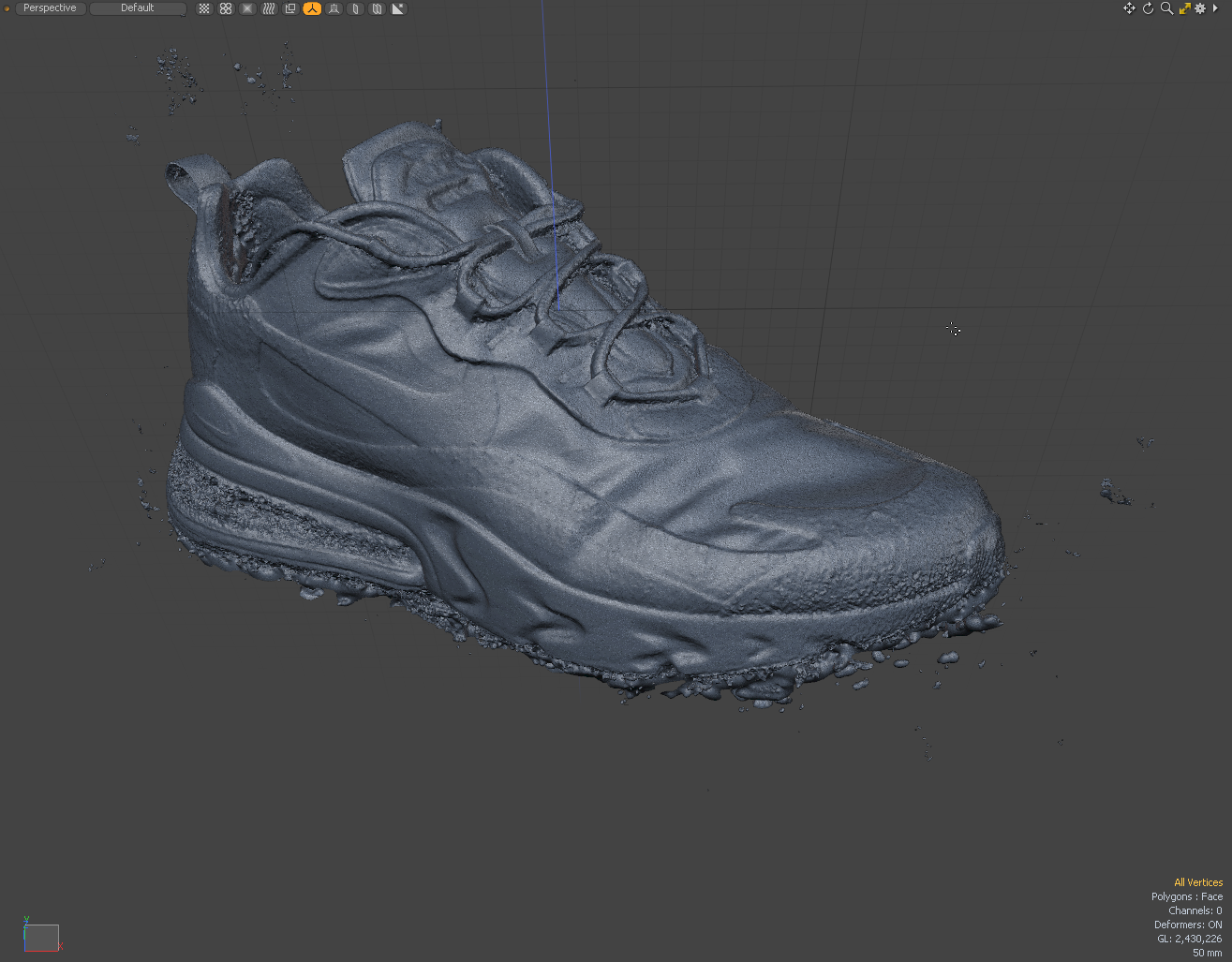Click the pan view four-arrow icon
Viewport: 1232px width, 962px height.
click(x=1129, y=8)
